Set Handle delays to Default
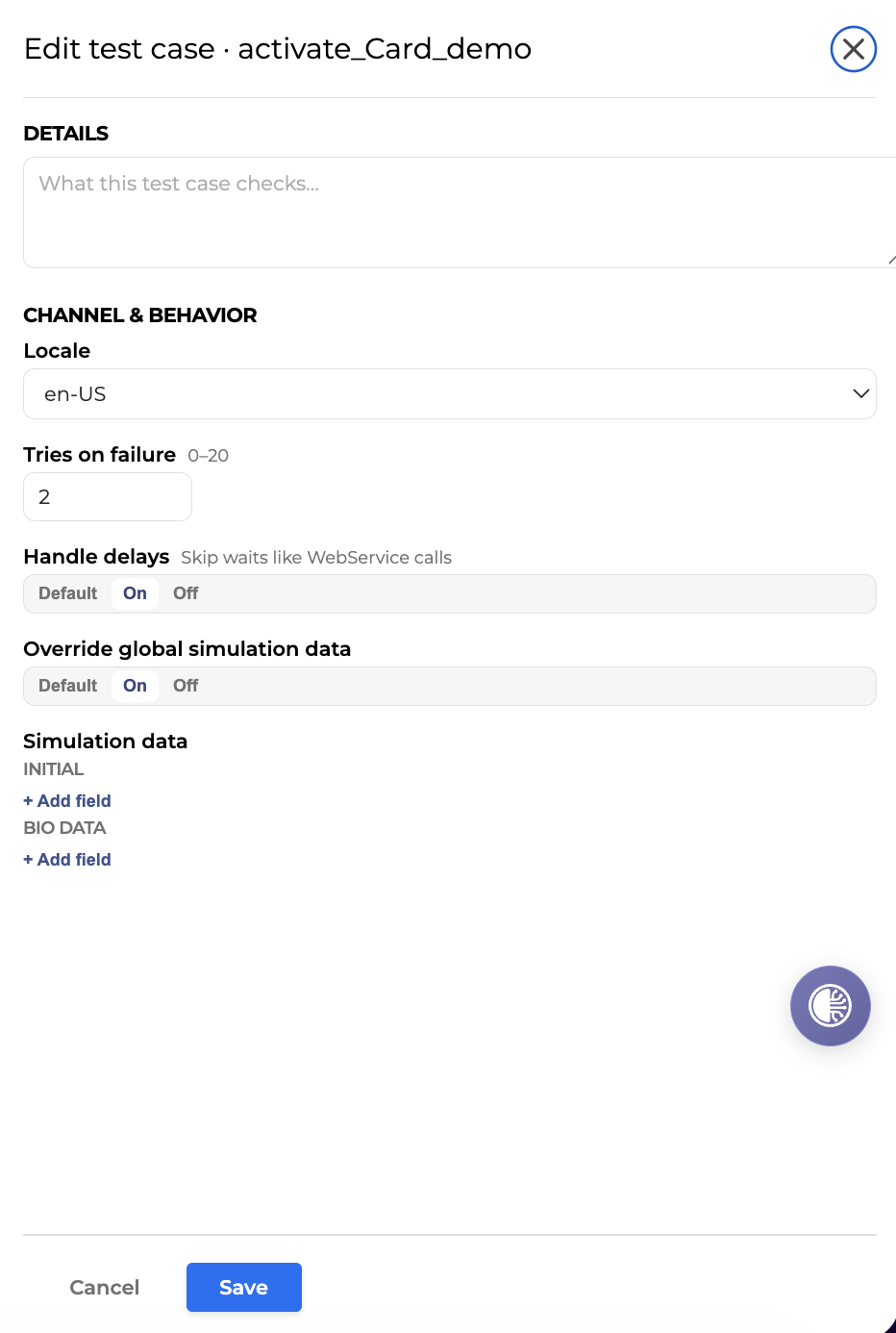 coord(68,593)
